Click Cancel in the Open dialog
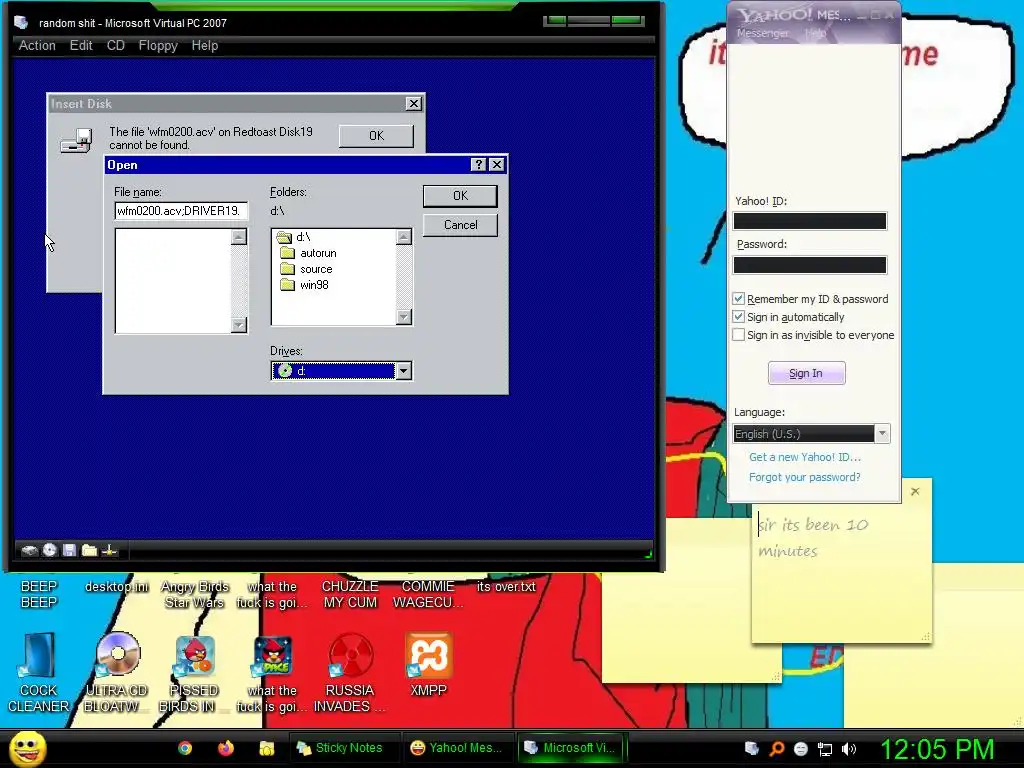 pos(460,225)
